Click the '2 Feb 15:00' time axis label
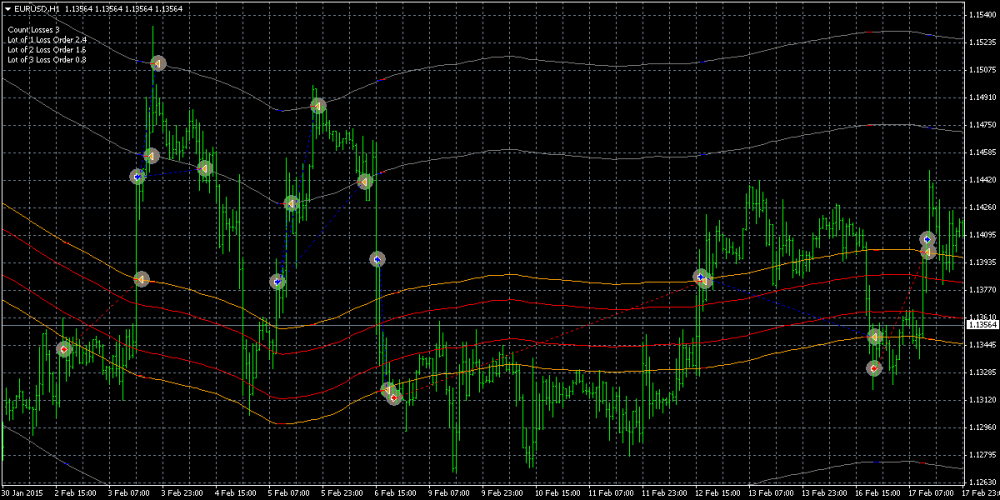1000x500 pixels. tap(75, 494)
